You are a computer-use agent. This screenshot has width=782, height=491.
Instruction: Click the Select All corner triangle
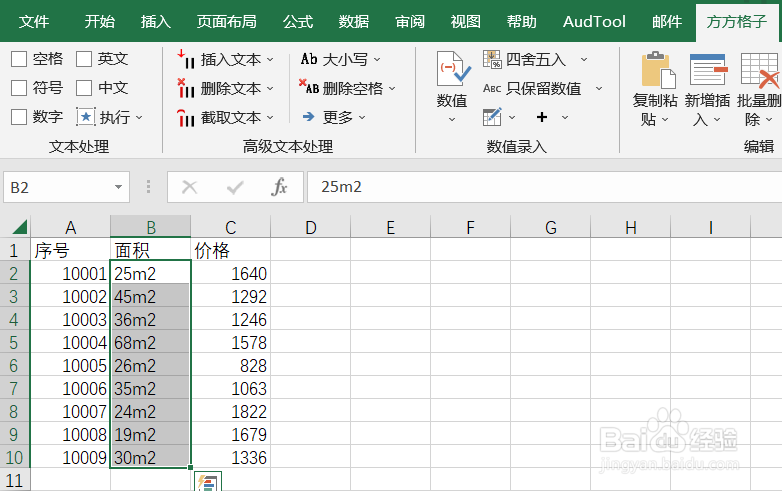coord(19,227)
